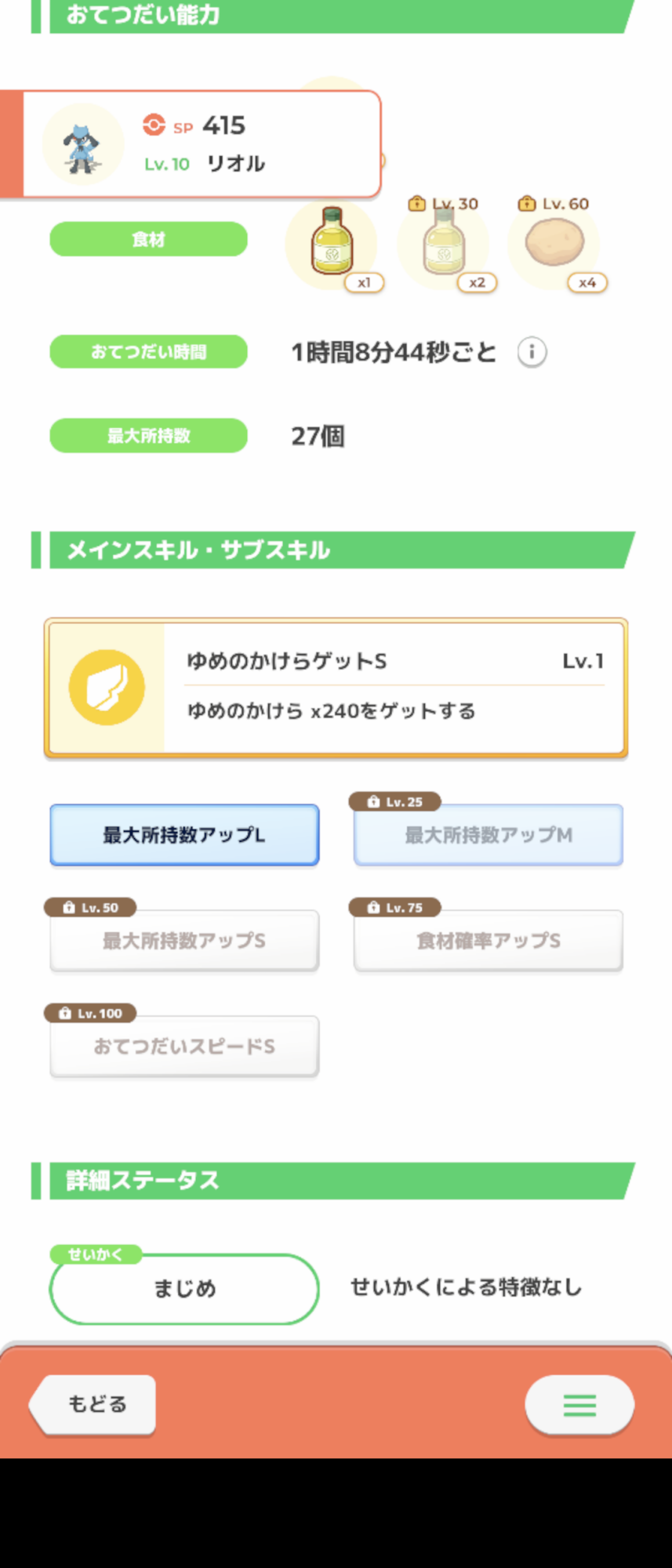Open the hamburger menu button

point(579,1405)
